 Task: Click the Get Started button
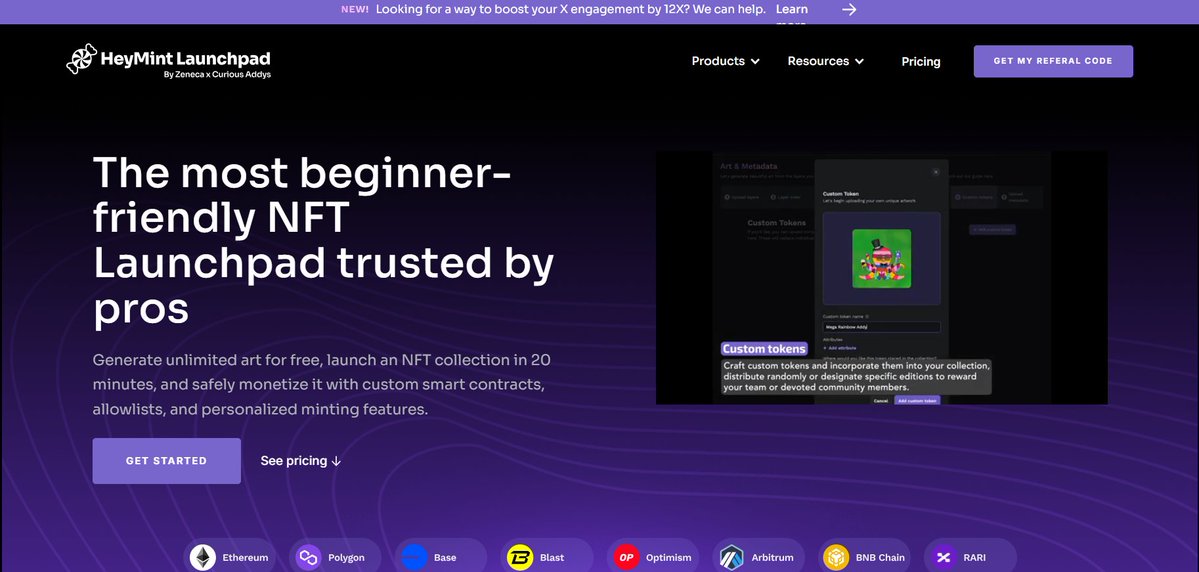pos(167,461)
